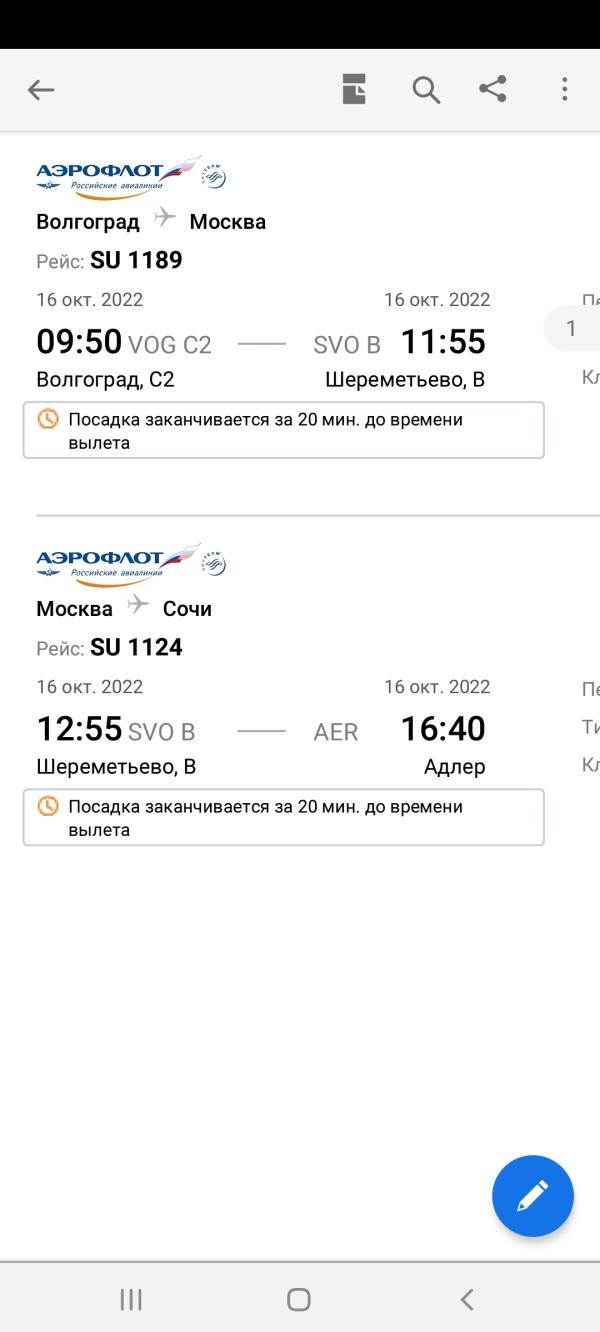Viewport: 600px width, 1332px height.
Task: Tap the back arrow in top bar
Action: pos(40,90)
